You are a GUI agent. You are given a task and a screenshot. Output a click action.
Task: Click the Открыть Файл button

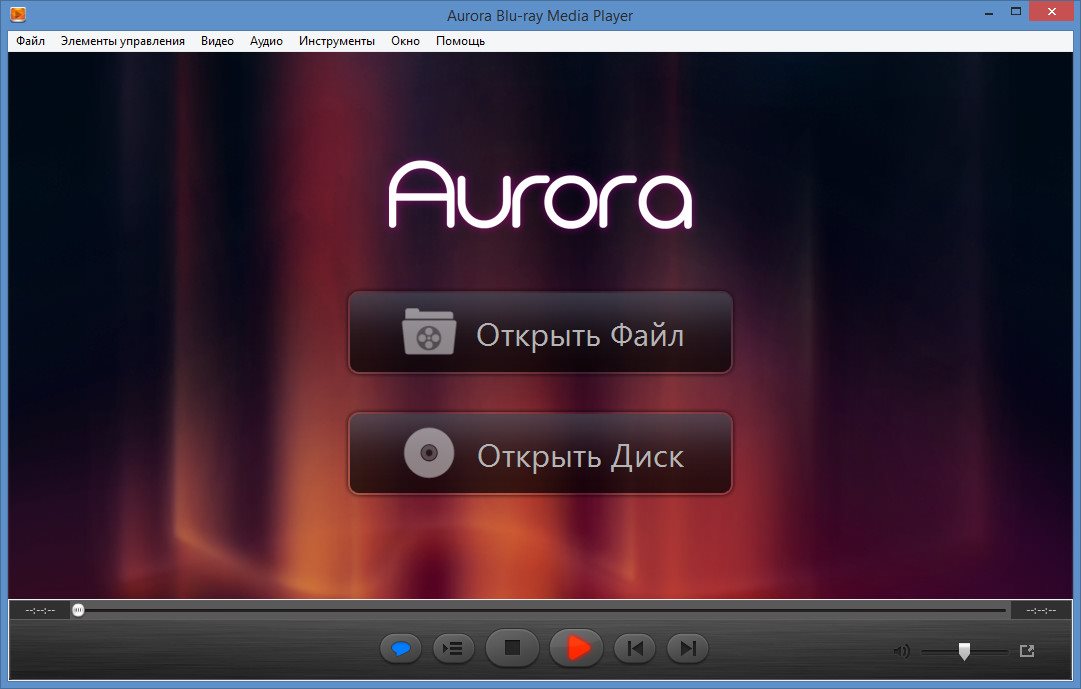540,333
